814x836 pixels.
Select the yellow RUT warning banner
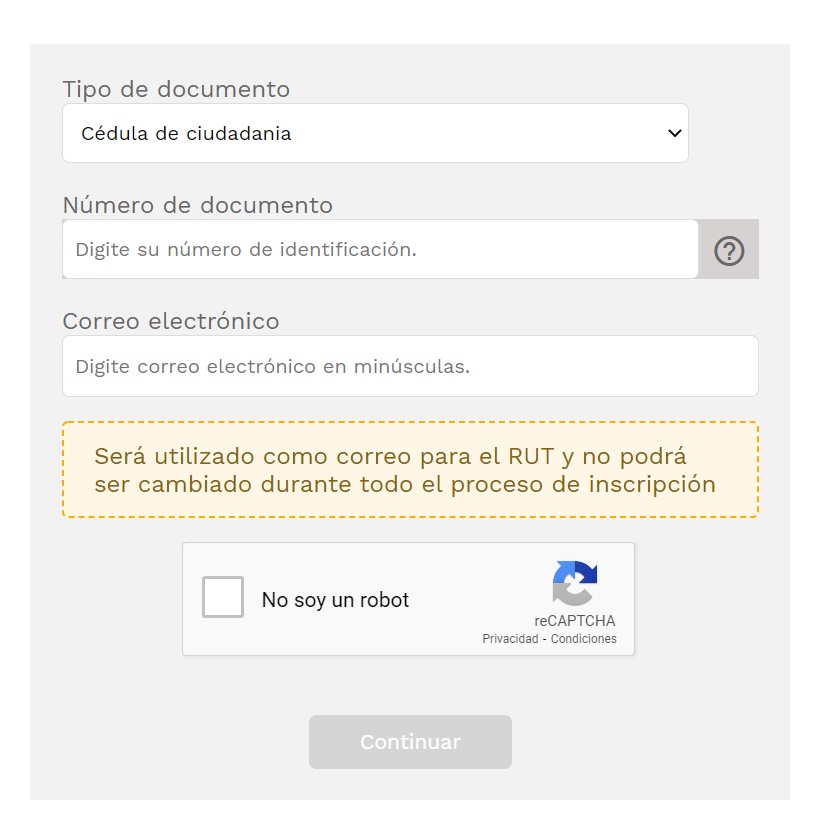click(410, 469)
